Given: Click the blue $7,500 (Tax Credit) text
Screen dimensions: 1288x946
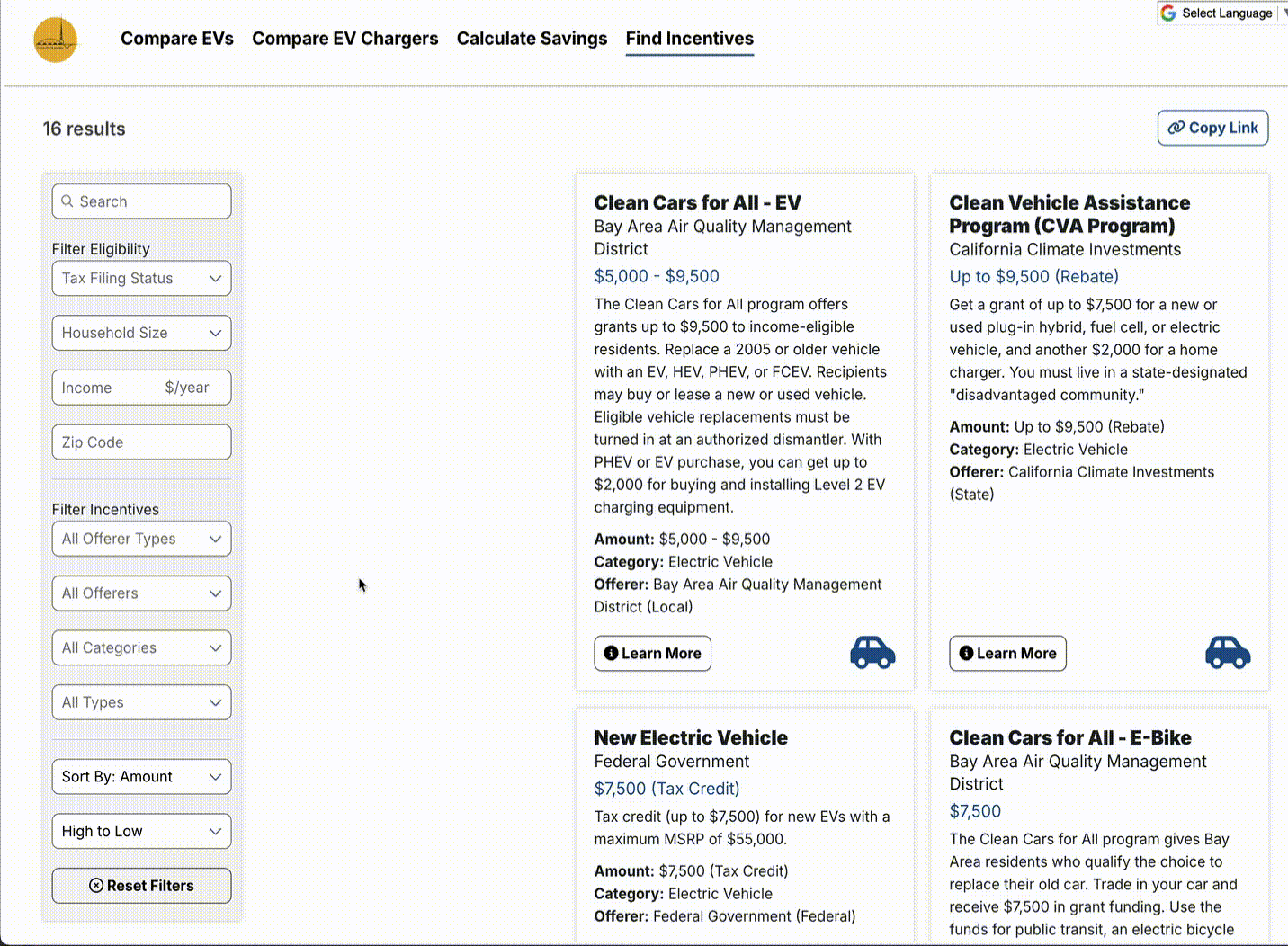Looking at the screenshot, I should coord(666,789).
